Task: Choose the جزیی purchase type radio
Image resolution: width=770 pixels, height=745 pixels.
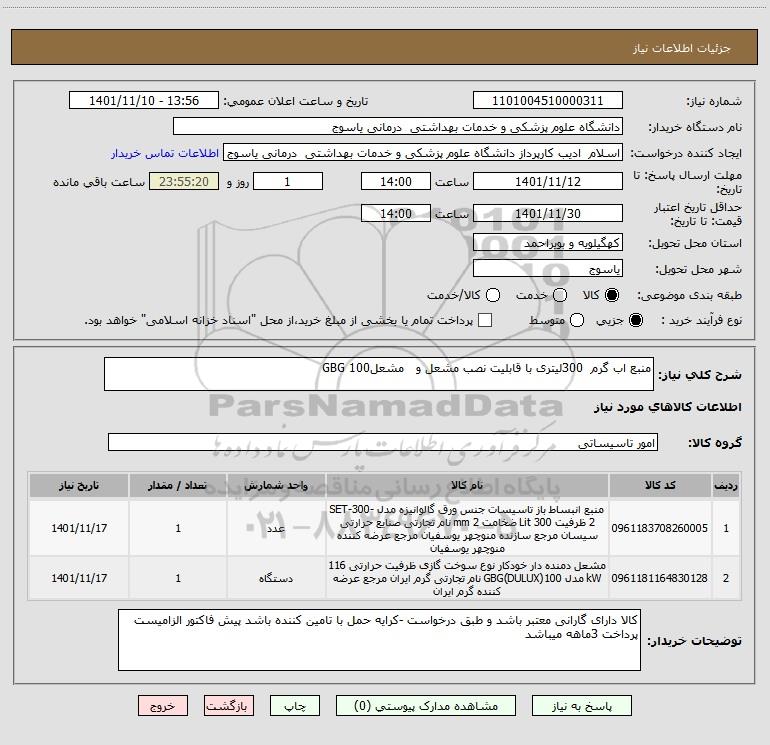Action: 635,320
